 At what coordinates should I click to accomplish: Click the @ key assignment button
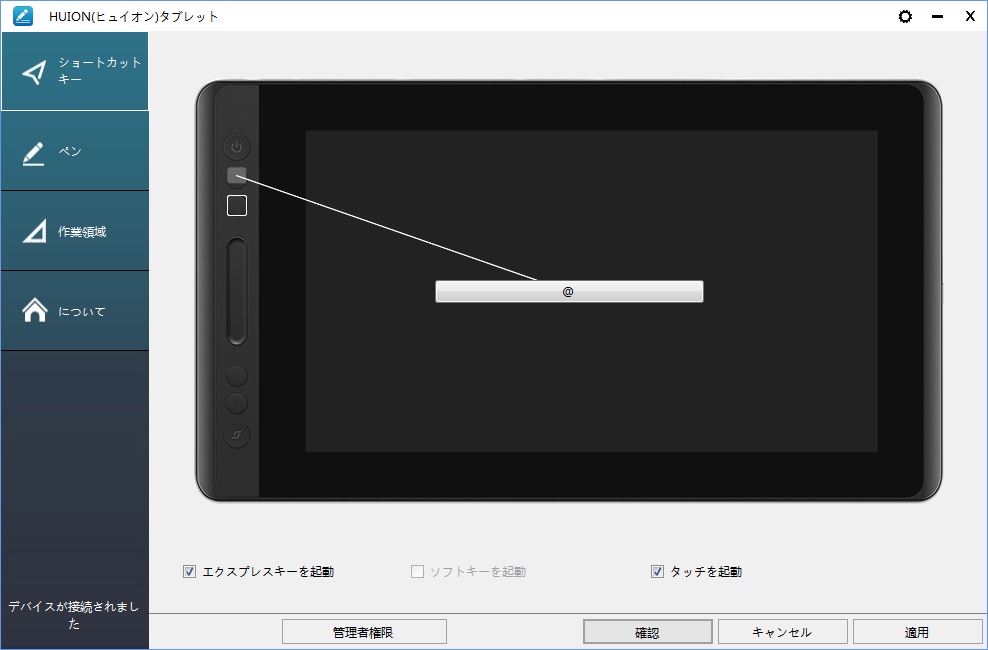(x=569, y=292)
